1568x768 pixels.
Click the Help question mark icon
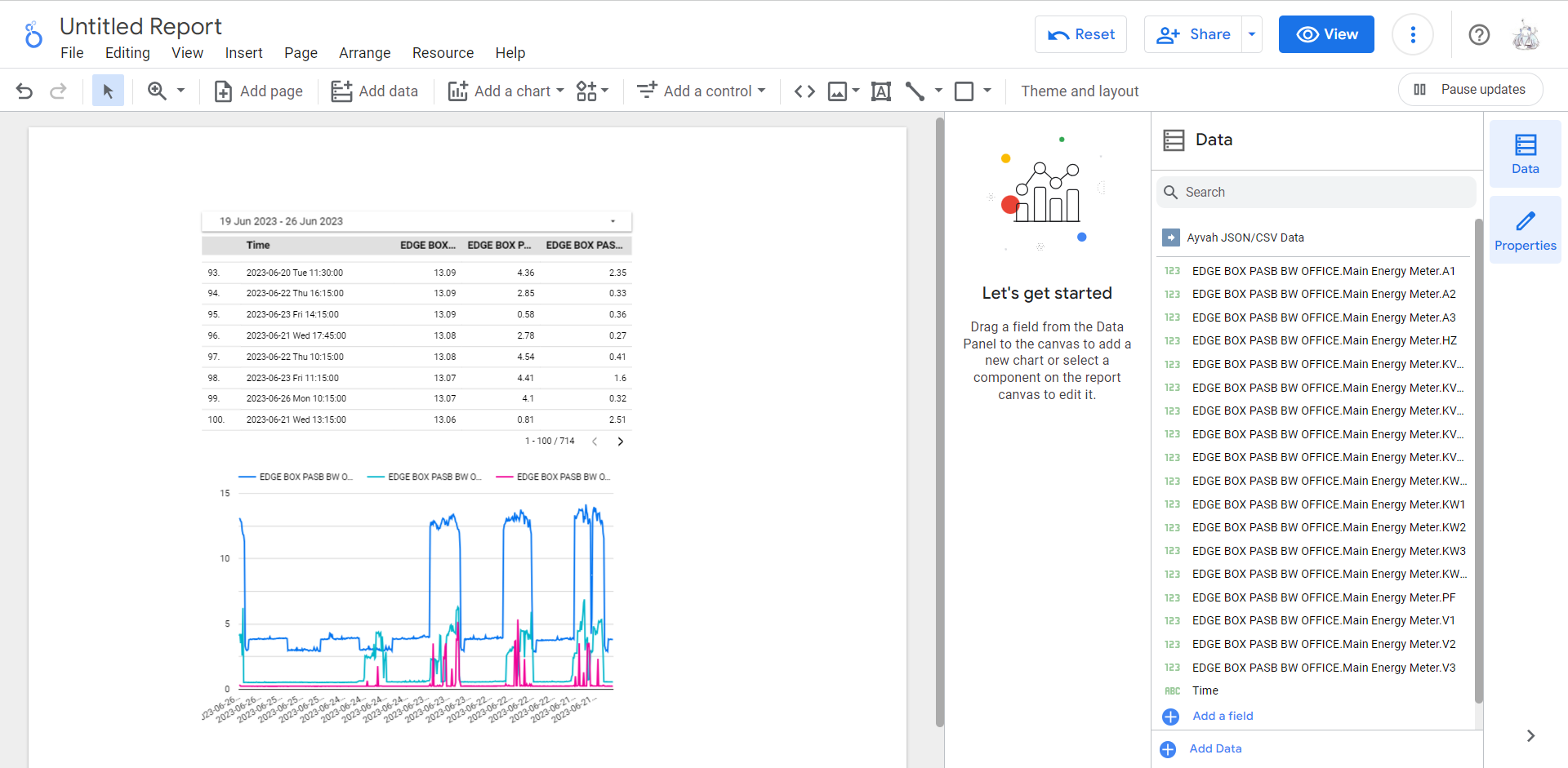pyautogui.click(x=1479, y=34)
